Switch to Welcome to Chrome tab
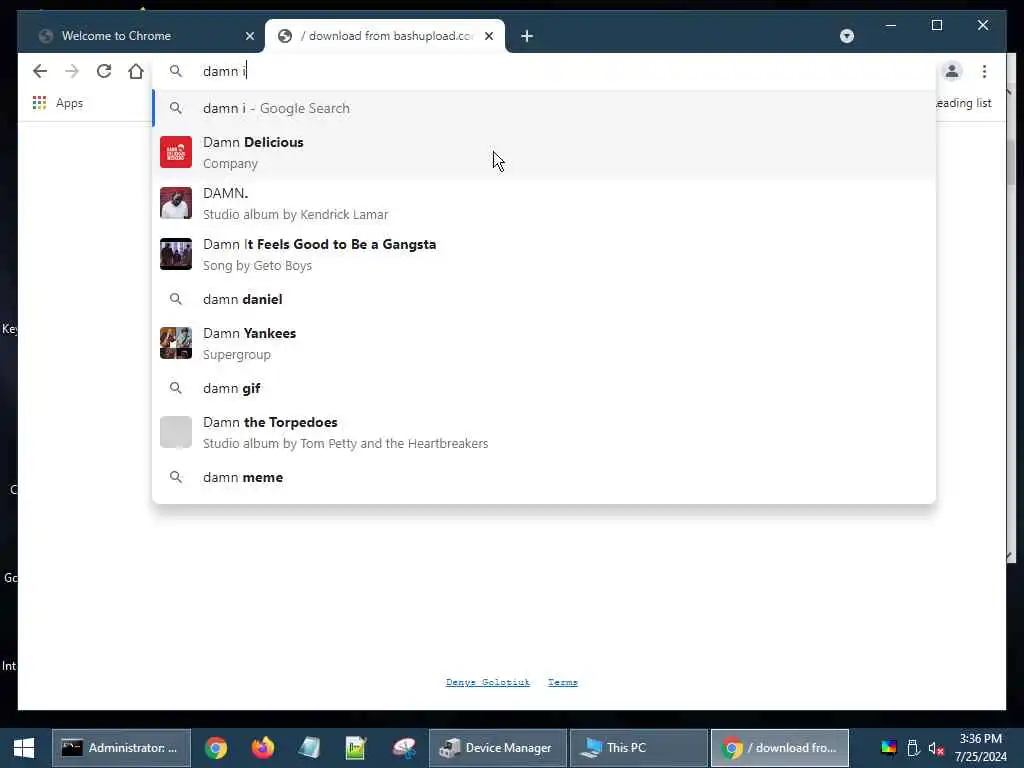 click(140, 36)
